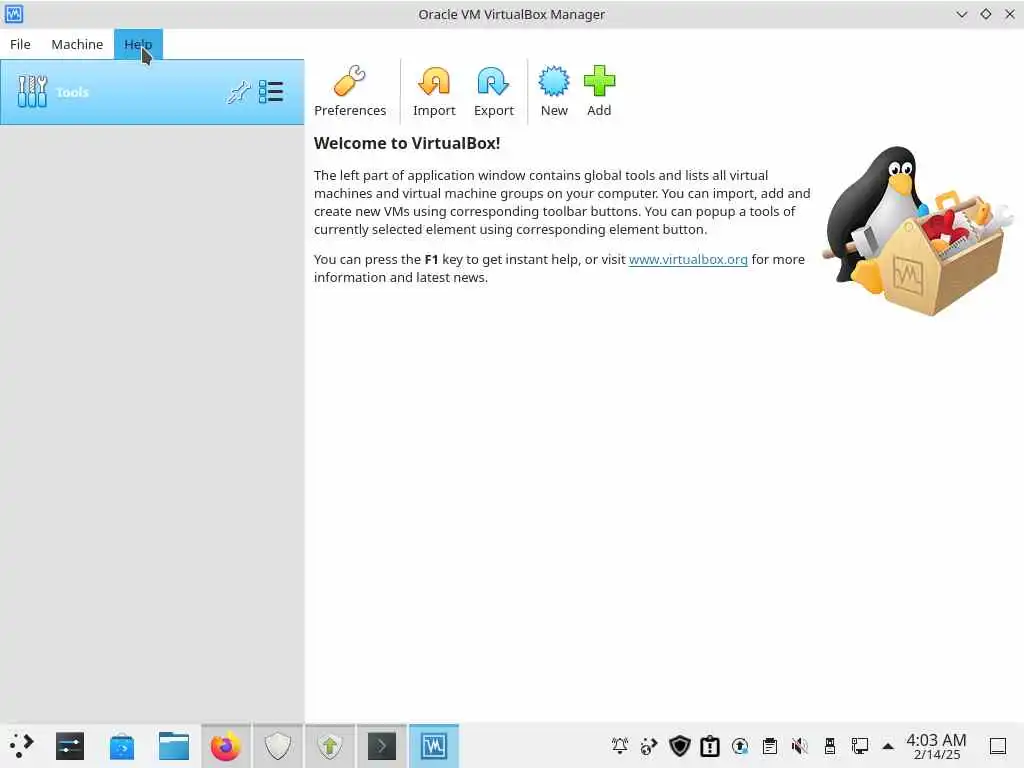The width and height of the screenshot is (1024, 768).
Task: Click the white shield taskbar icon
Action: click(x=278, y=746)
